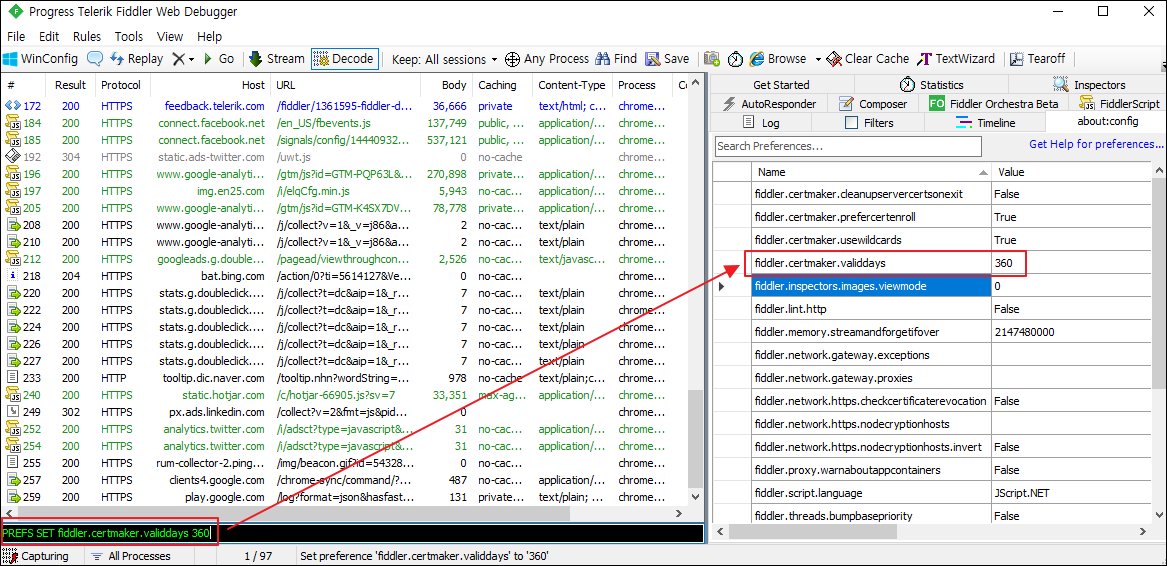
Task: Click the comment speech bubble icon
Action: 95,59
